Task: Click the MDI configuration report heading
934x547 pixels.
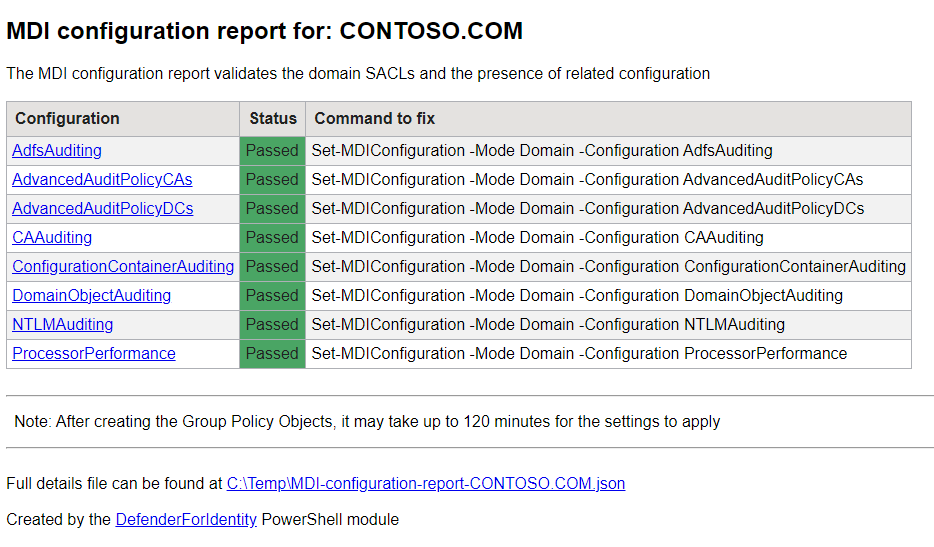Action: (264, 31)
